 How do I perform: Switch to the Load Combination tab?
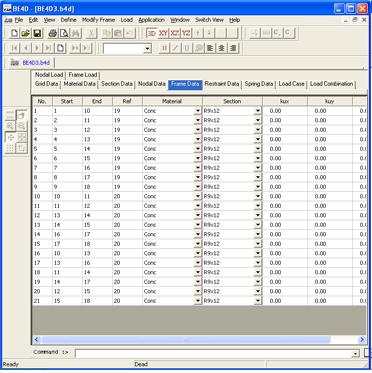(x=331, y=84)
